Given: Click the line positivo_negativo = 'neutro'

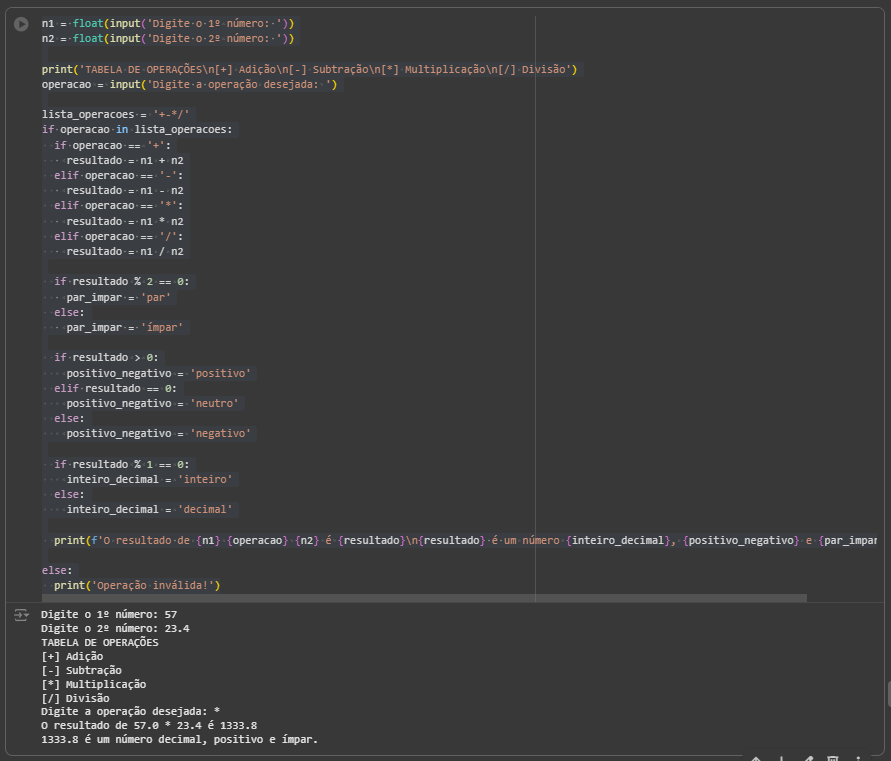Looking at the screenshot, I should pos(152,404).
